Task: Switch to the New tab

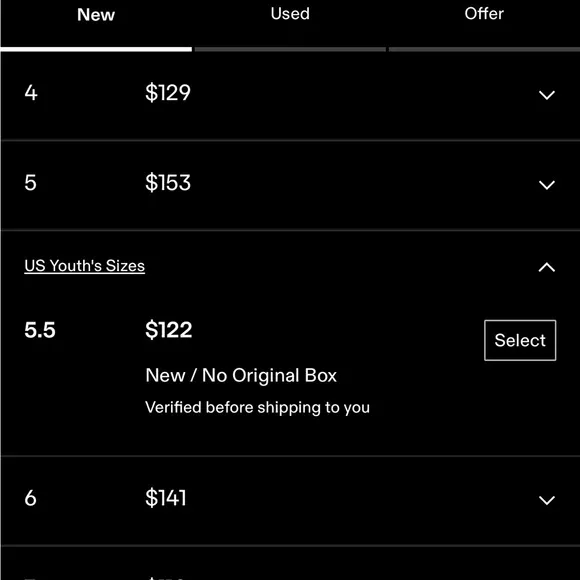Action: point(96,15)
